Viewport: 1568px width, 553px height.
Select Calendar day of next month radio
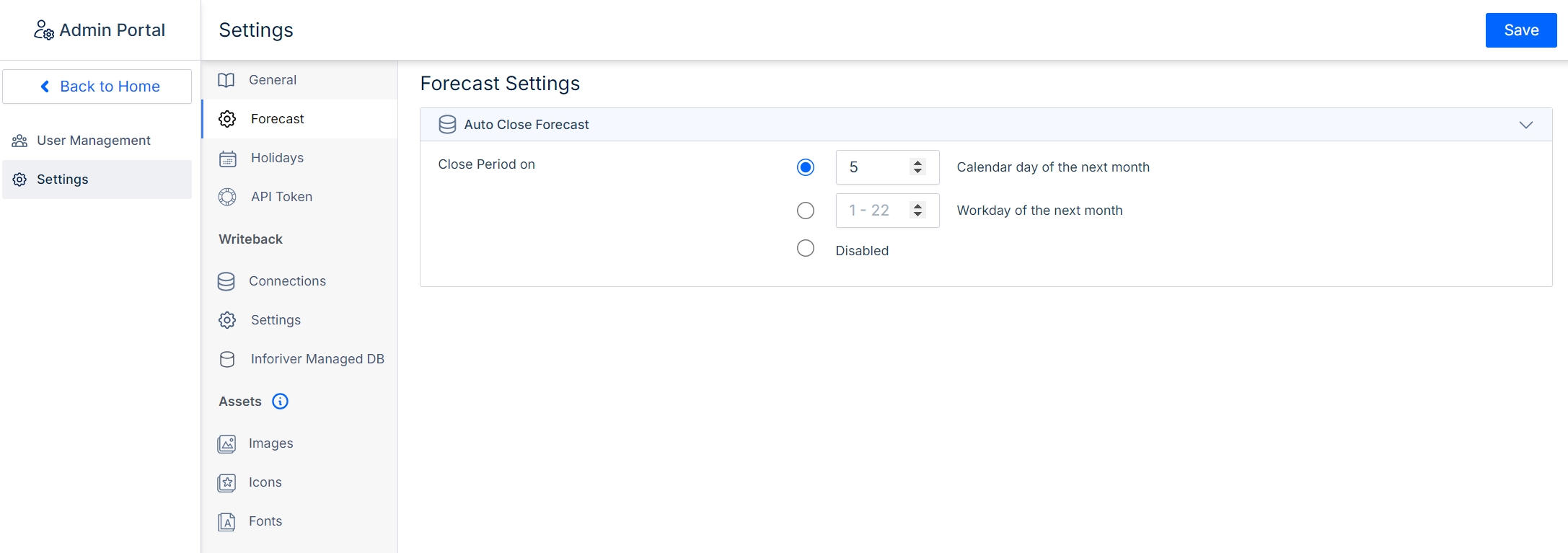[806, 167]
